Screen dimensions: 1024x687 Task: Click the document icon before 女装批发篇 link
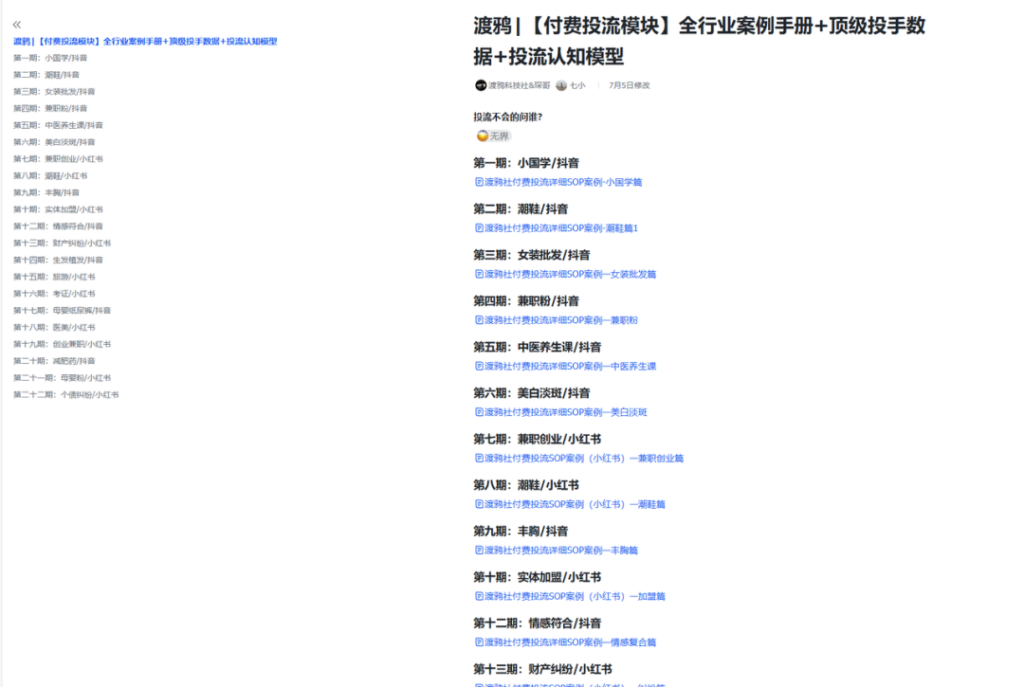pos(477,274)
